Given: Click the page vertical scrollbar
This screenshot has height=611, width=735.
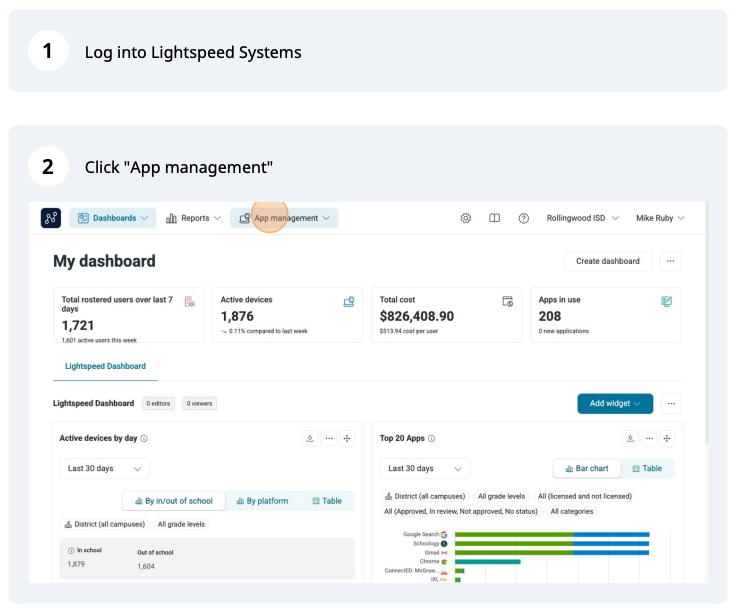Looking at the screenshot, I should (x=706, y=324).
